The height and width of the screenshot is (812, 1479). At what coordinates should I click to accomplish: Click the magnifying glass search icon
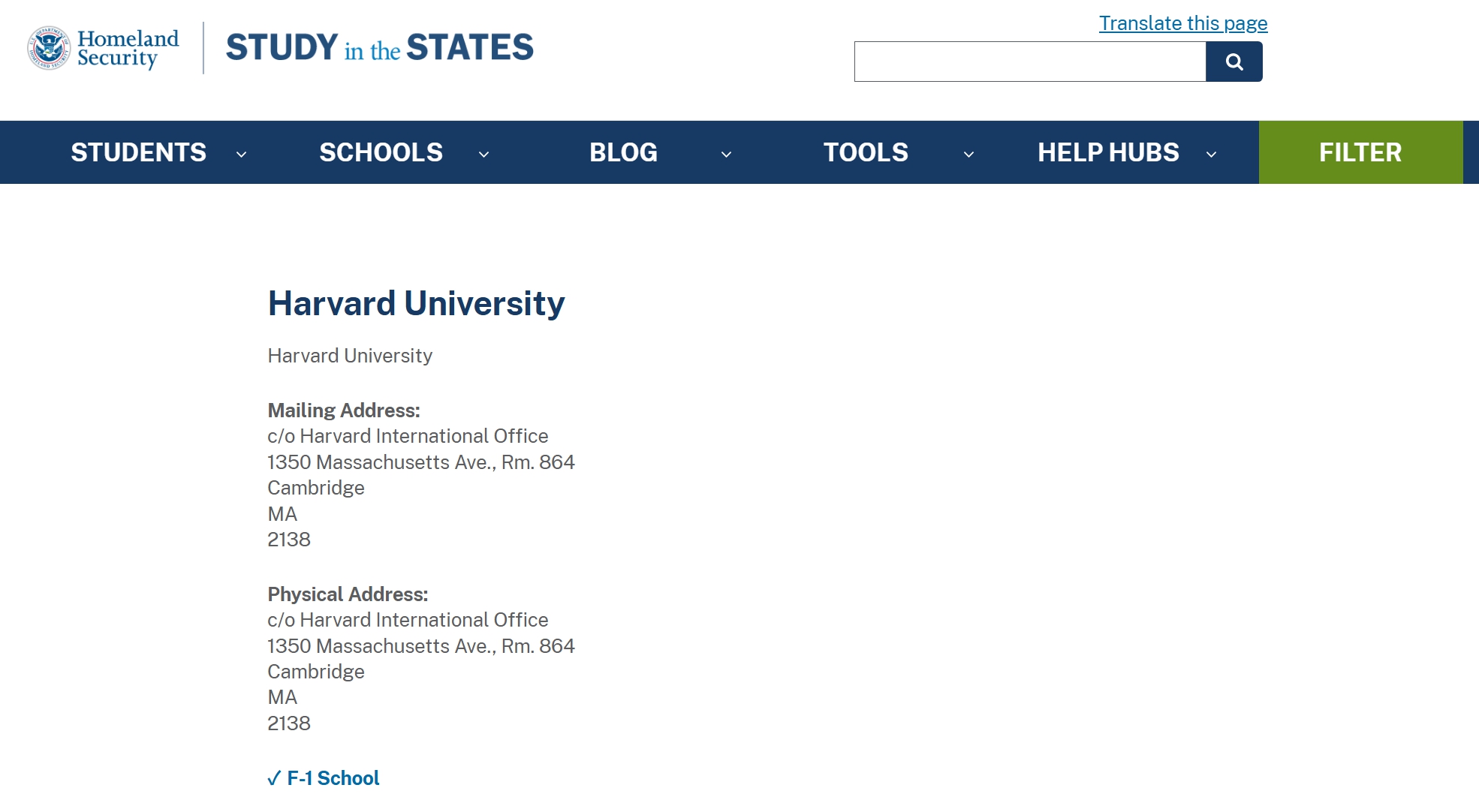(1234, 62)
